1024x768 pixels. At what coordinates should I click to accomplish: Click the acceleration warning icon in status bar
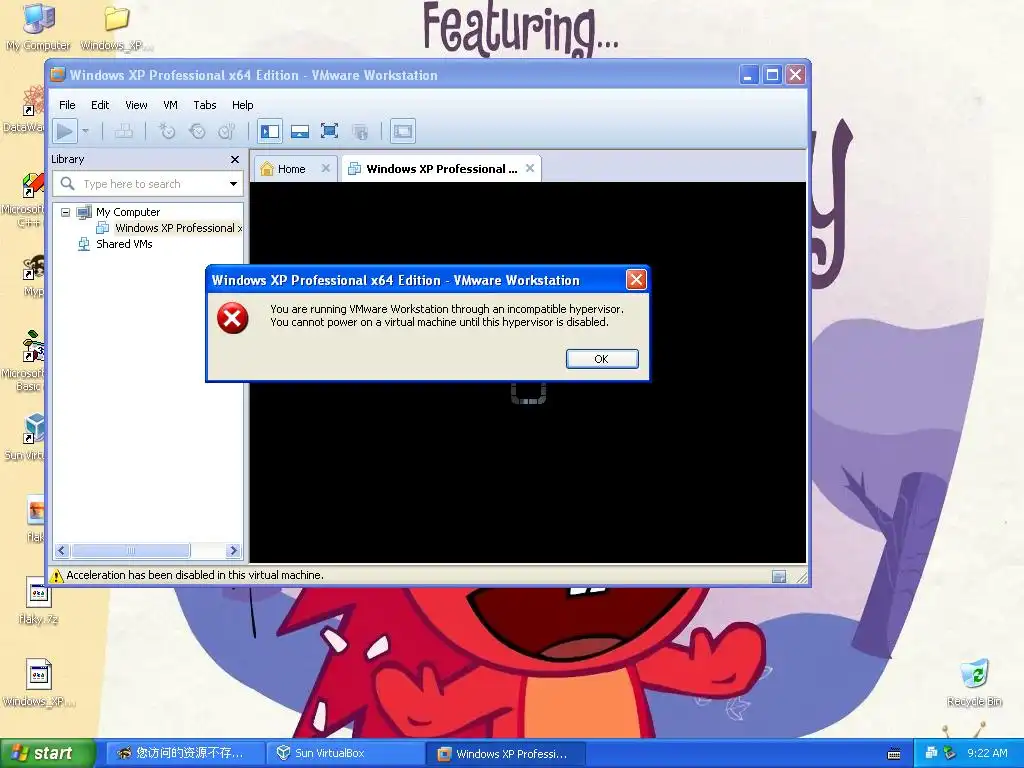57,575
